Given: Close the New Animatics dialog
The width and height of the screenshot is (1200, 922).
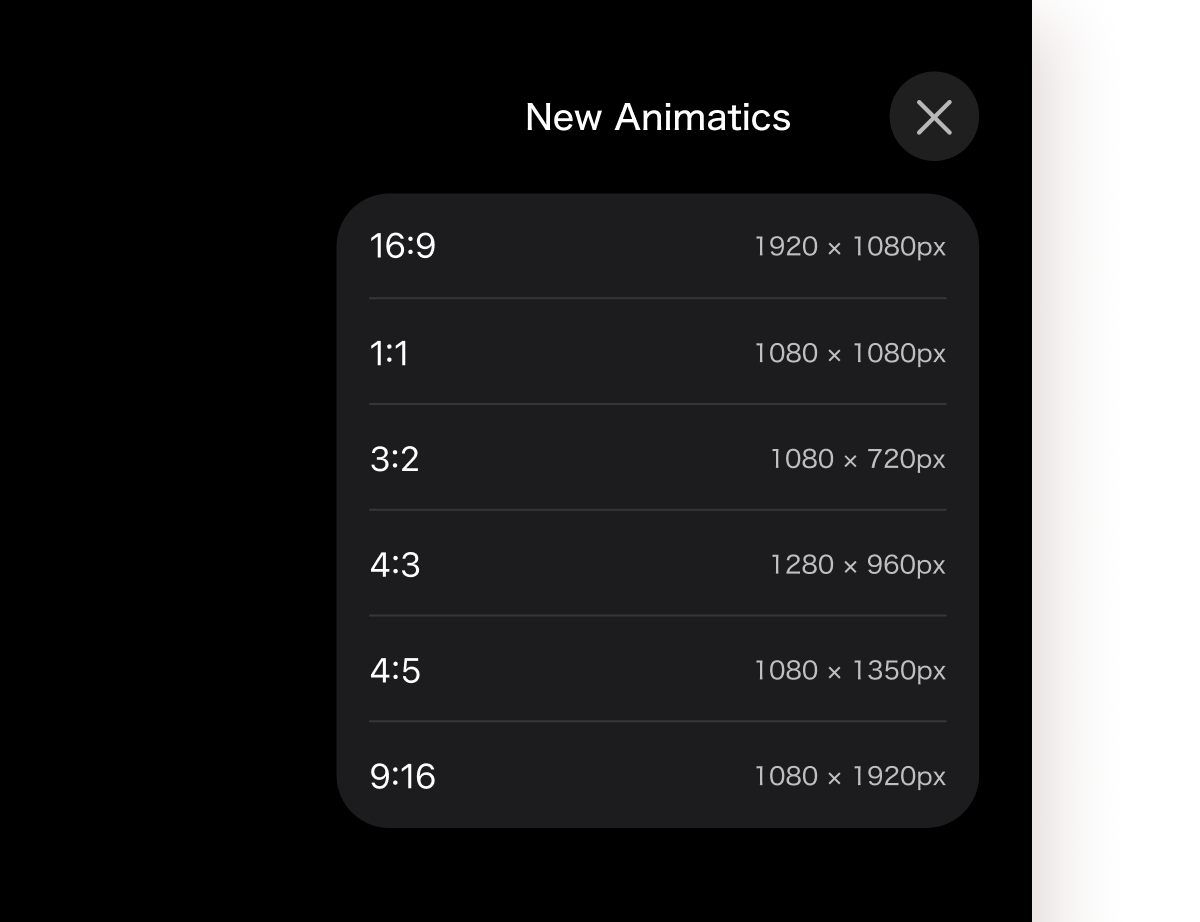Looking at the screenshot, I should 934,116.
